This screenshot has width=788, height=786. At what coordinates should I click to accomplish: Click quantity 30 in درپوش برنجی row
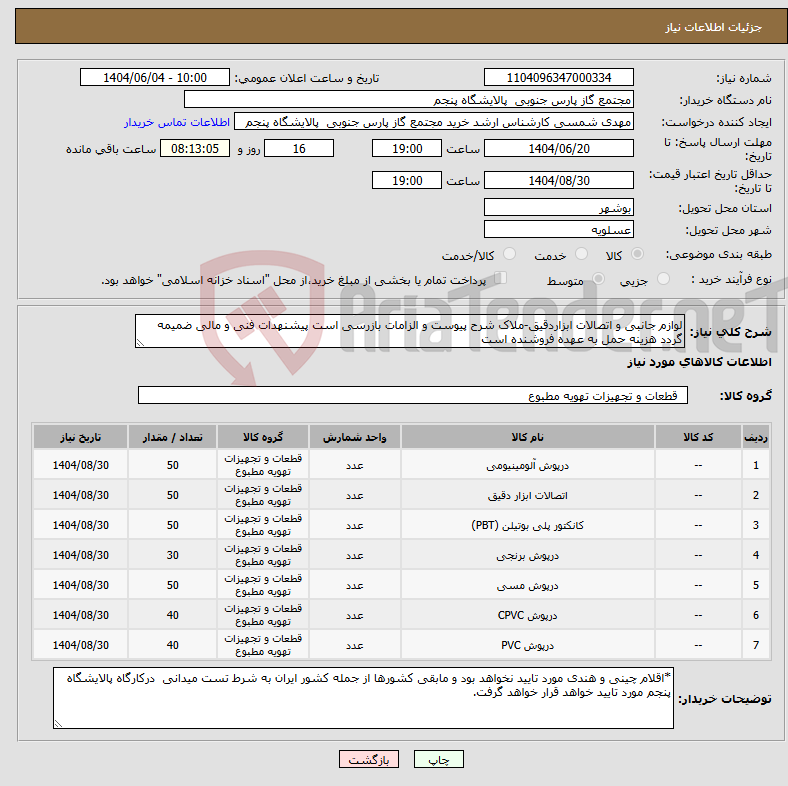tap(172, 555)
